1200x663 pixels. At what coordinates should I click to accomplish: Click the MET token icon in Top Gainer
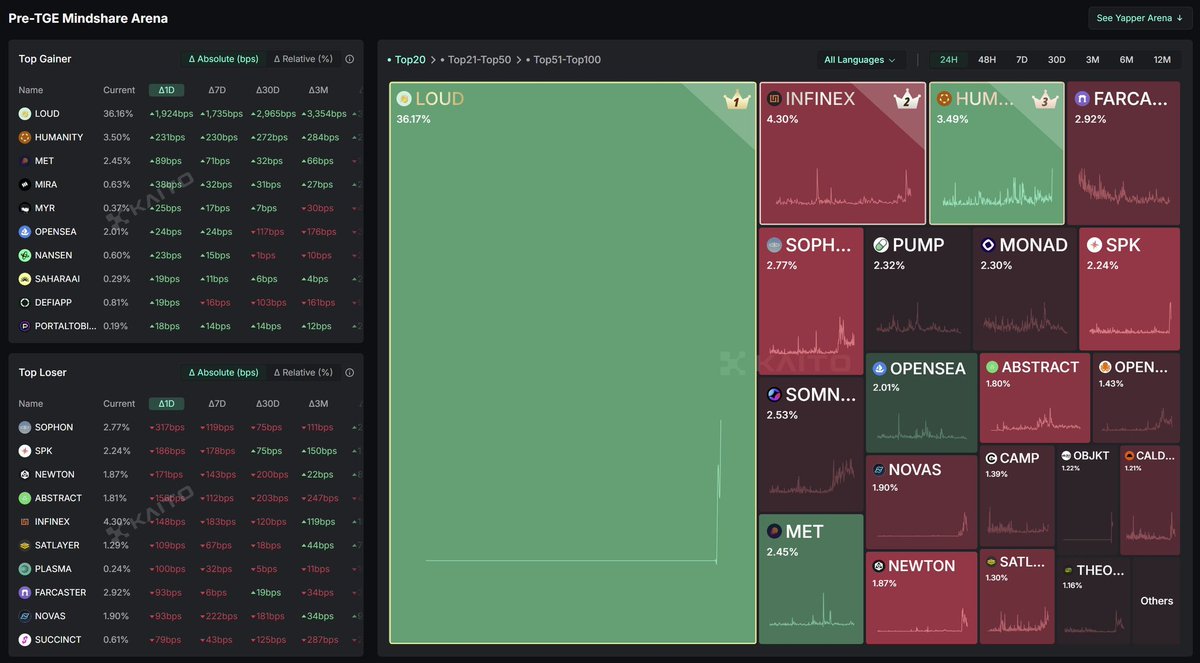pyautogui.click(x=24, y=161)
